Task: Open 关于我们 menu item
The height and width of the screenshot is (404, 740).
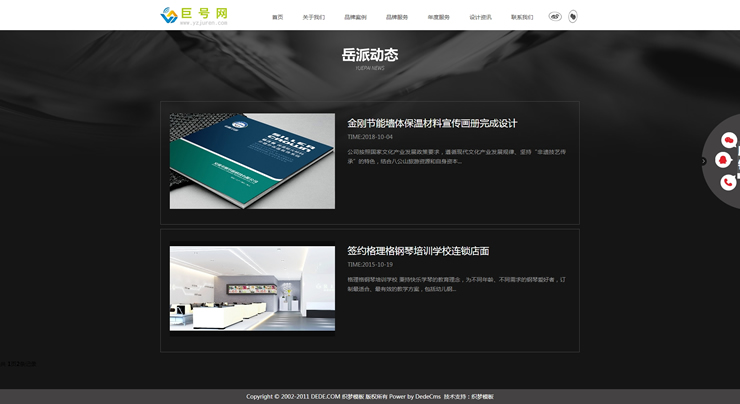Action: point(313,17)
